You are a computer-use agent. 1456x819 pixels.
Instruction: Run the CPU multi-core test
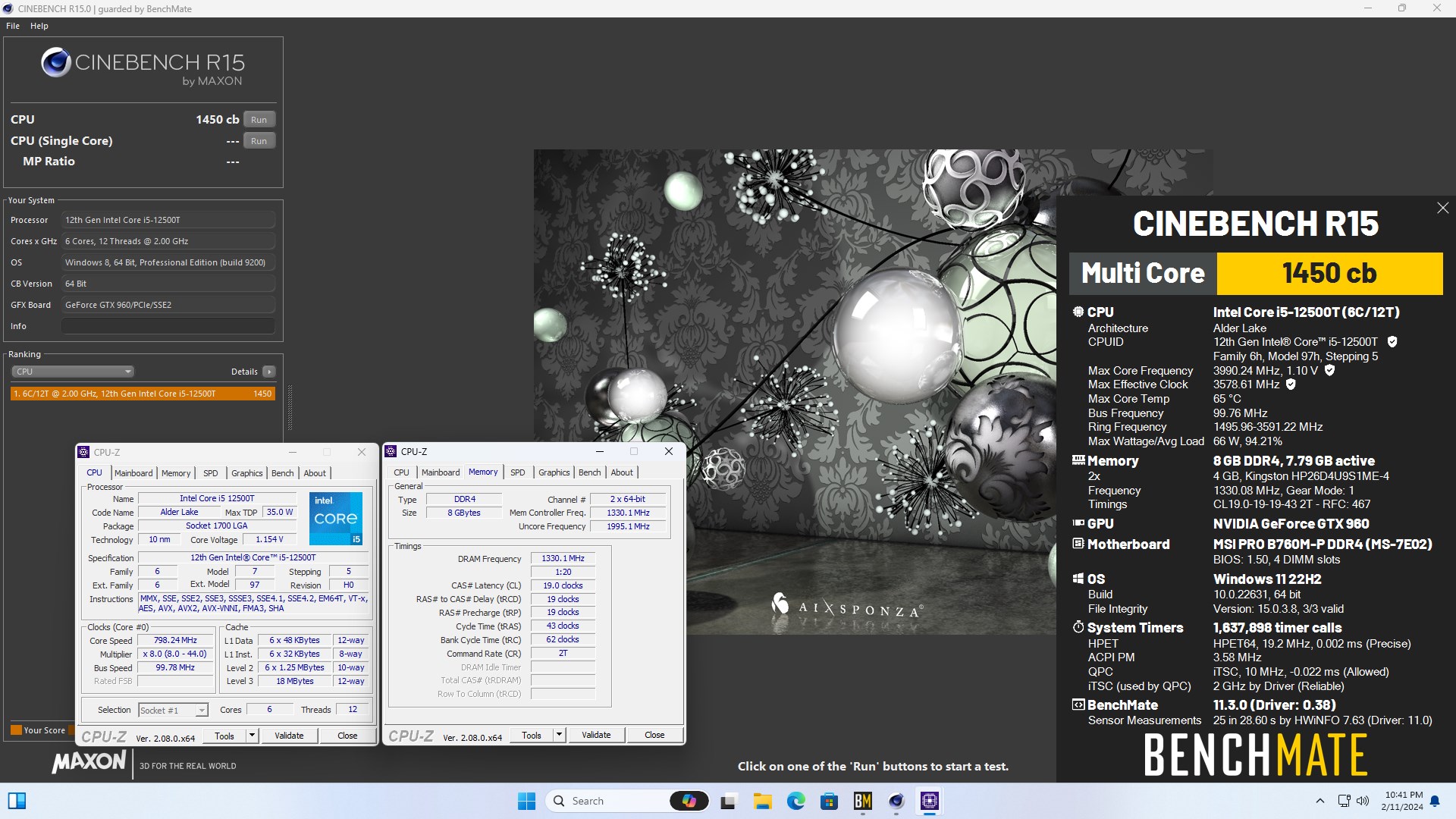(259, 120)
